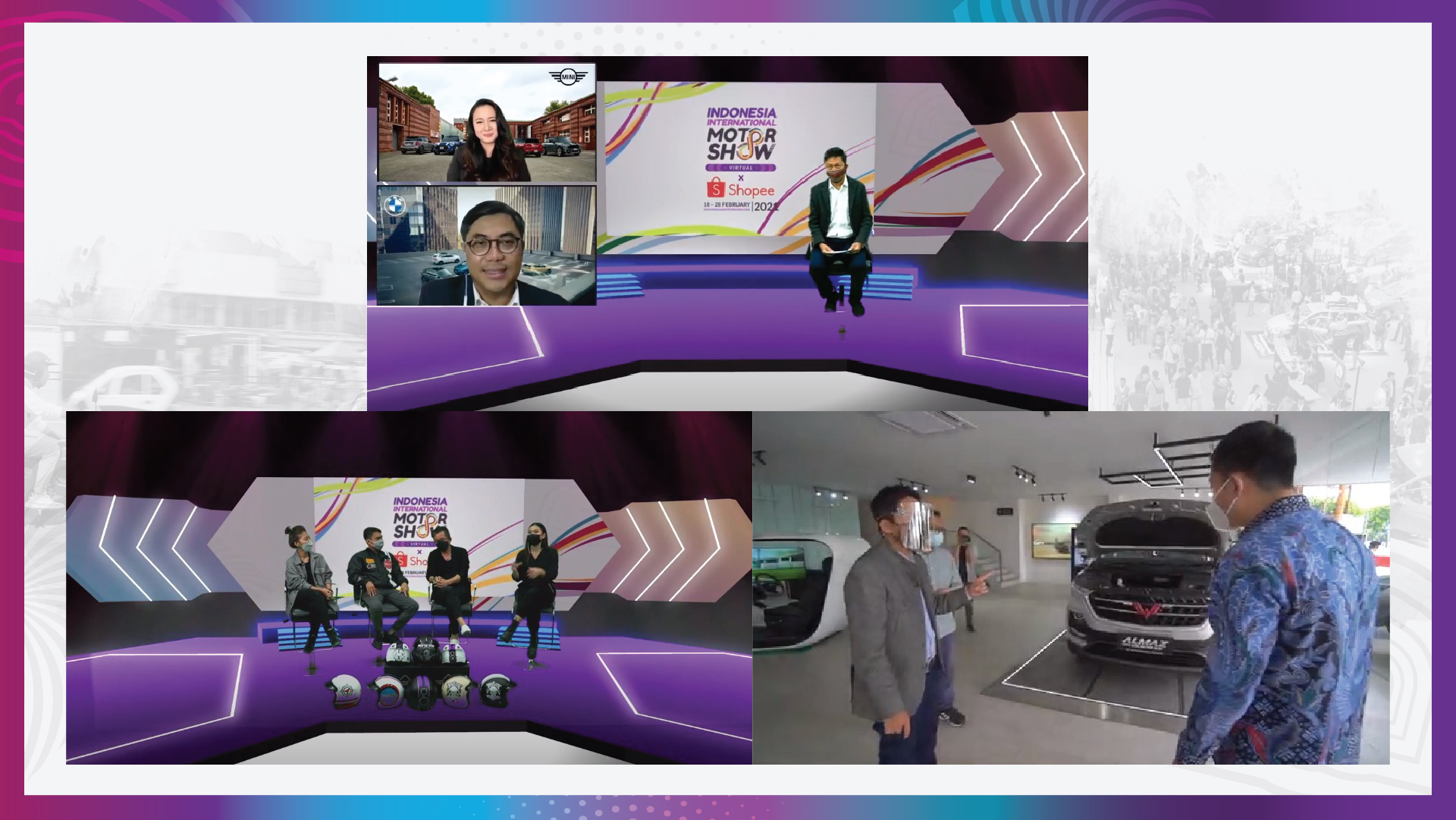Open the four-panelist talk show image
Image resolution: width=1456 pixels, height=820 pixels.
point(409,587)
